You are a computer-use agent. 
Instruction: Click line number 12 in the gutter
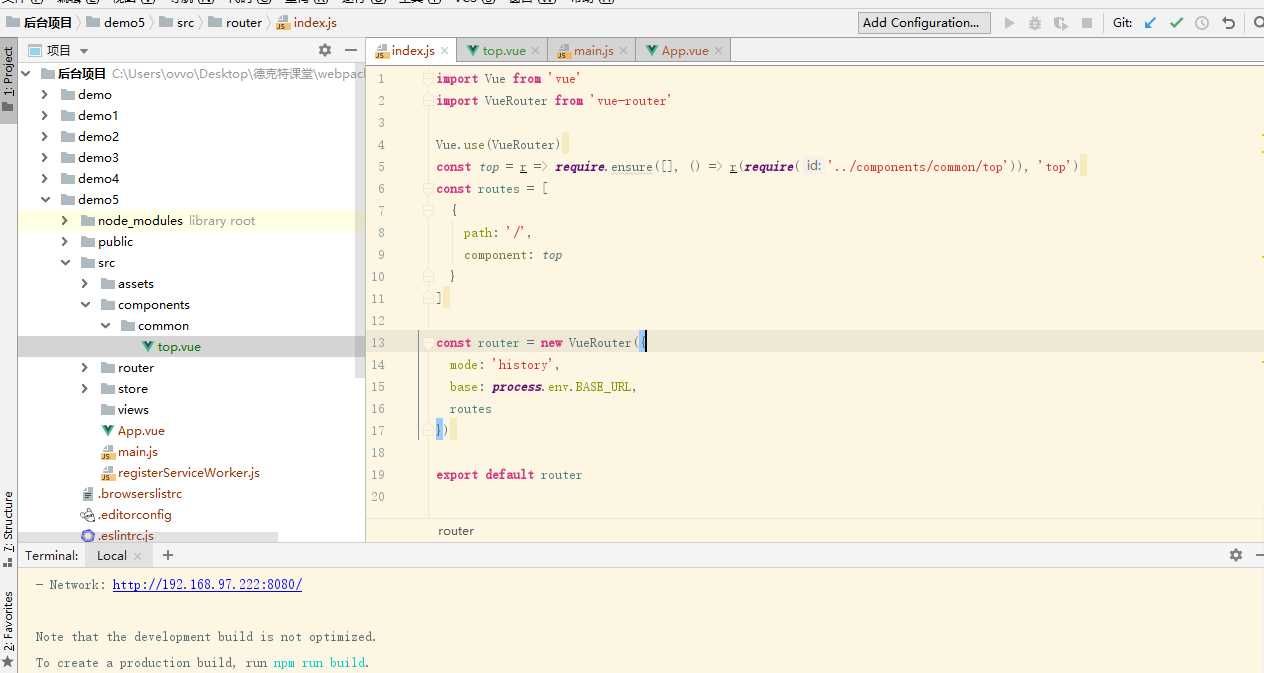378,321
